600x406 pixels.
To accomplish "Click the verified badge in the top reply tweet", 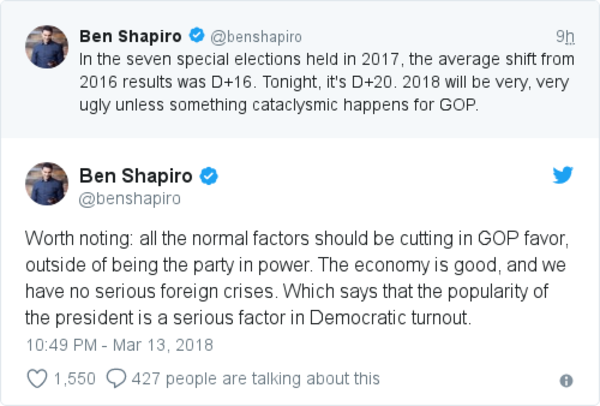I will click(197, 36).
